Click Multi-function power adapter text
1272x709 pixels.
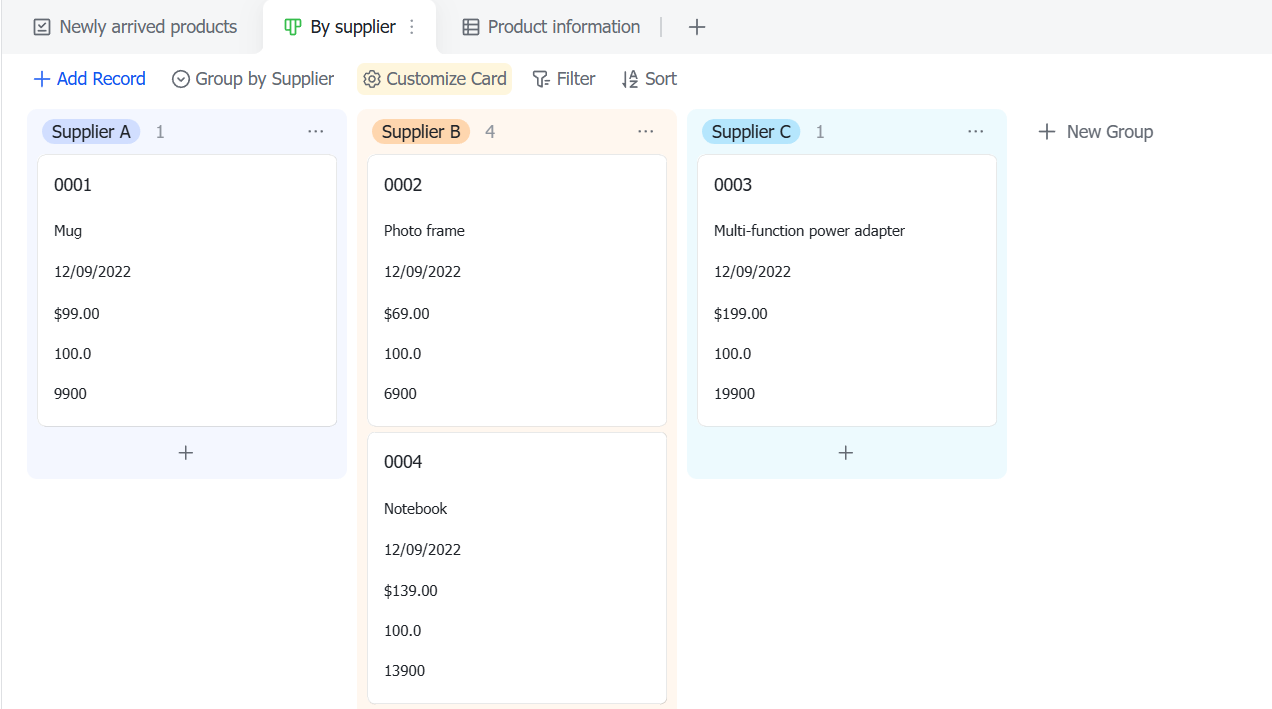click(809, 231)
